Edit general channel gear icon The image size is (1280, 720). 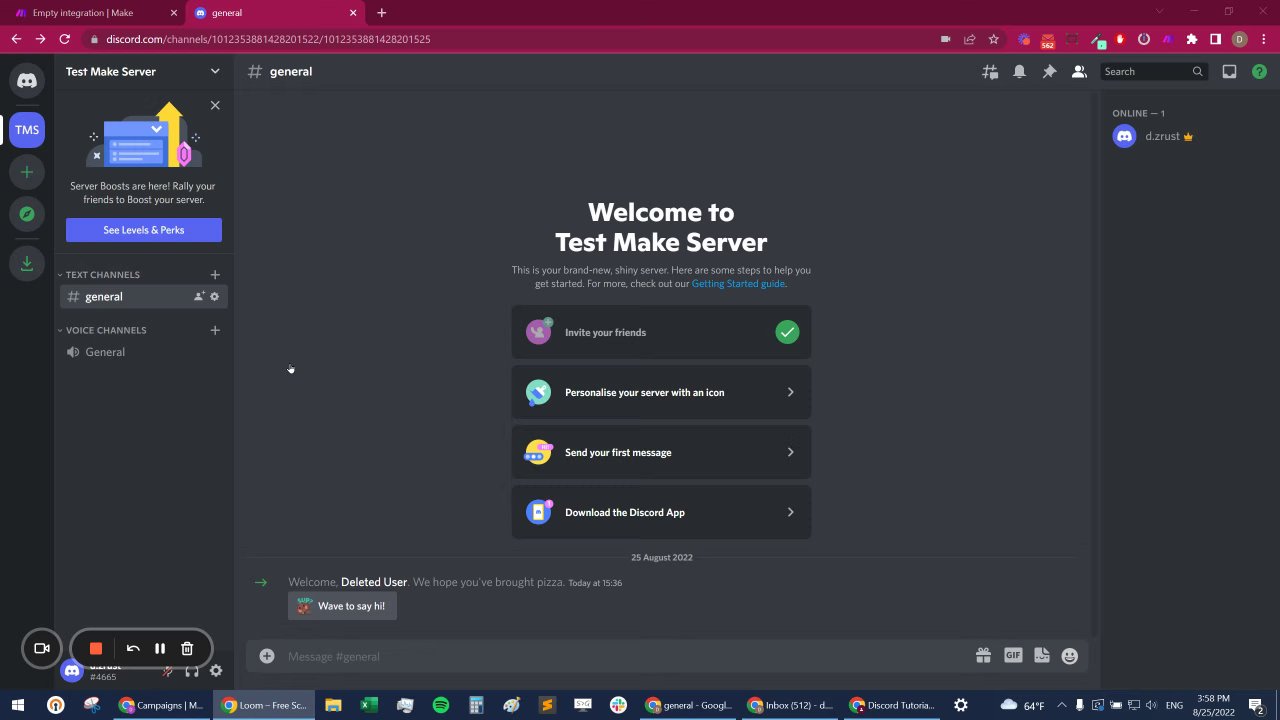(214, 297)
